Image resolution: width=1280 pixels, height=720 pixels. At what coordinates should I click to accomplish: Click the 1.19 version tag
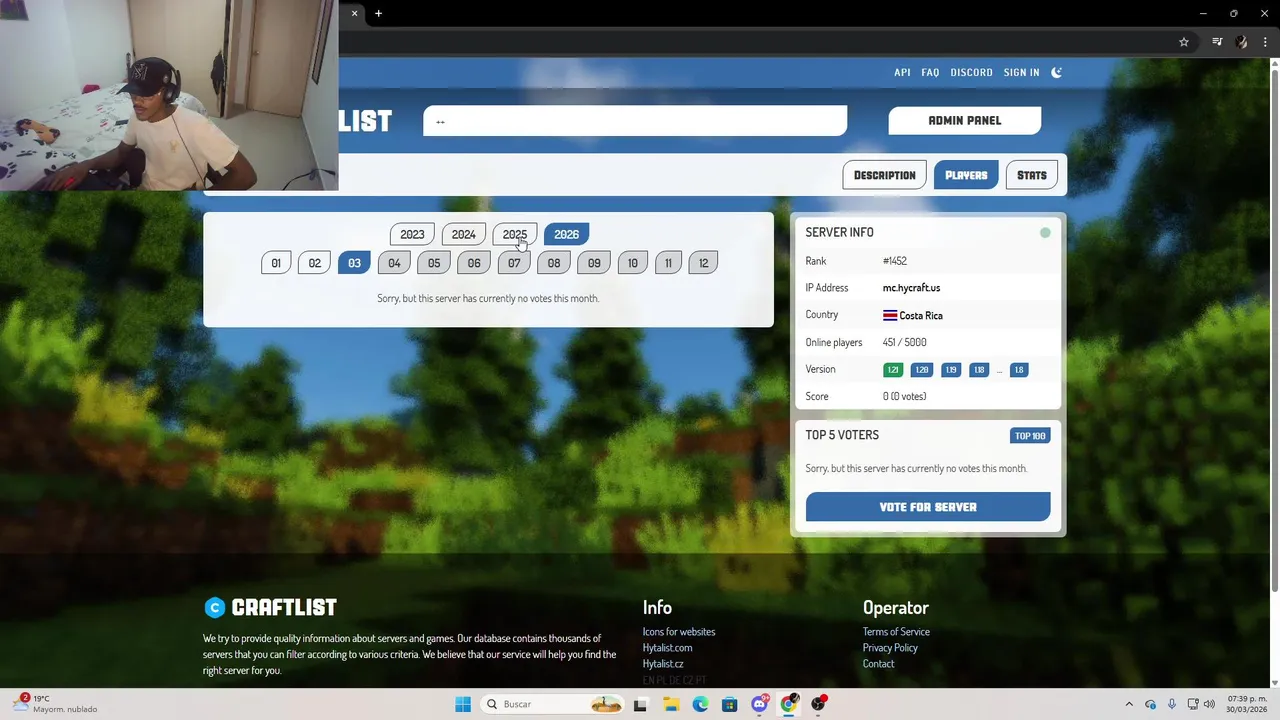(x=951, y=370)
